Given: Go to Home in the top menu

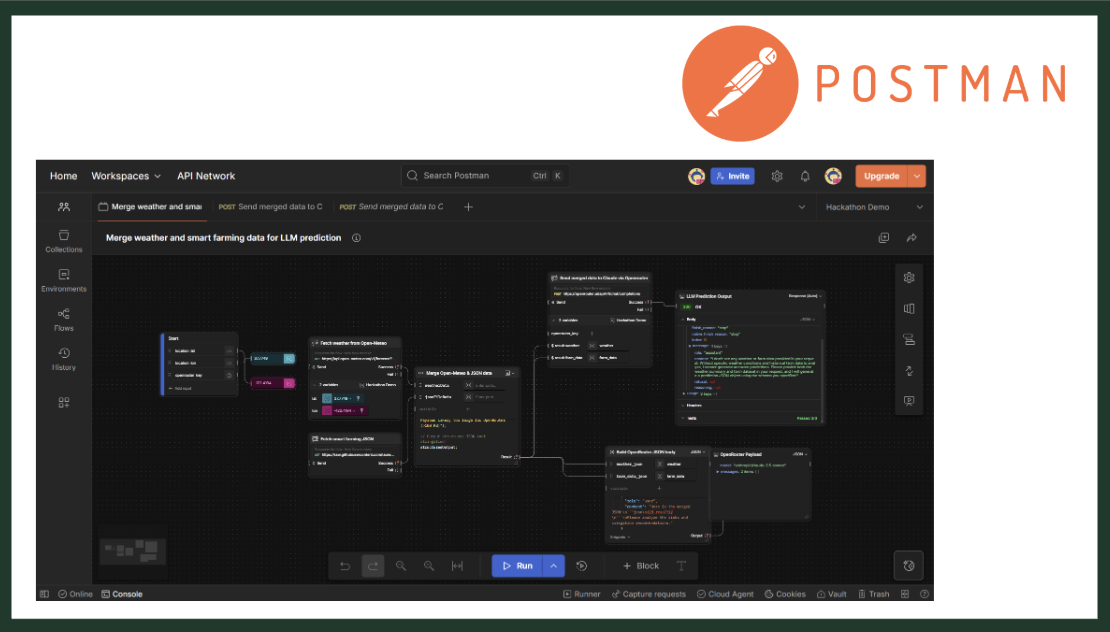Looking at the screenshot, I should [x=64, y=176].
